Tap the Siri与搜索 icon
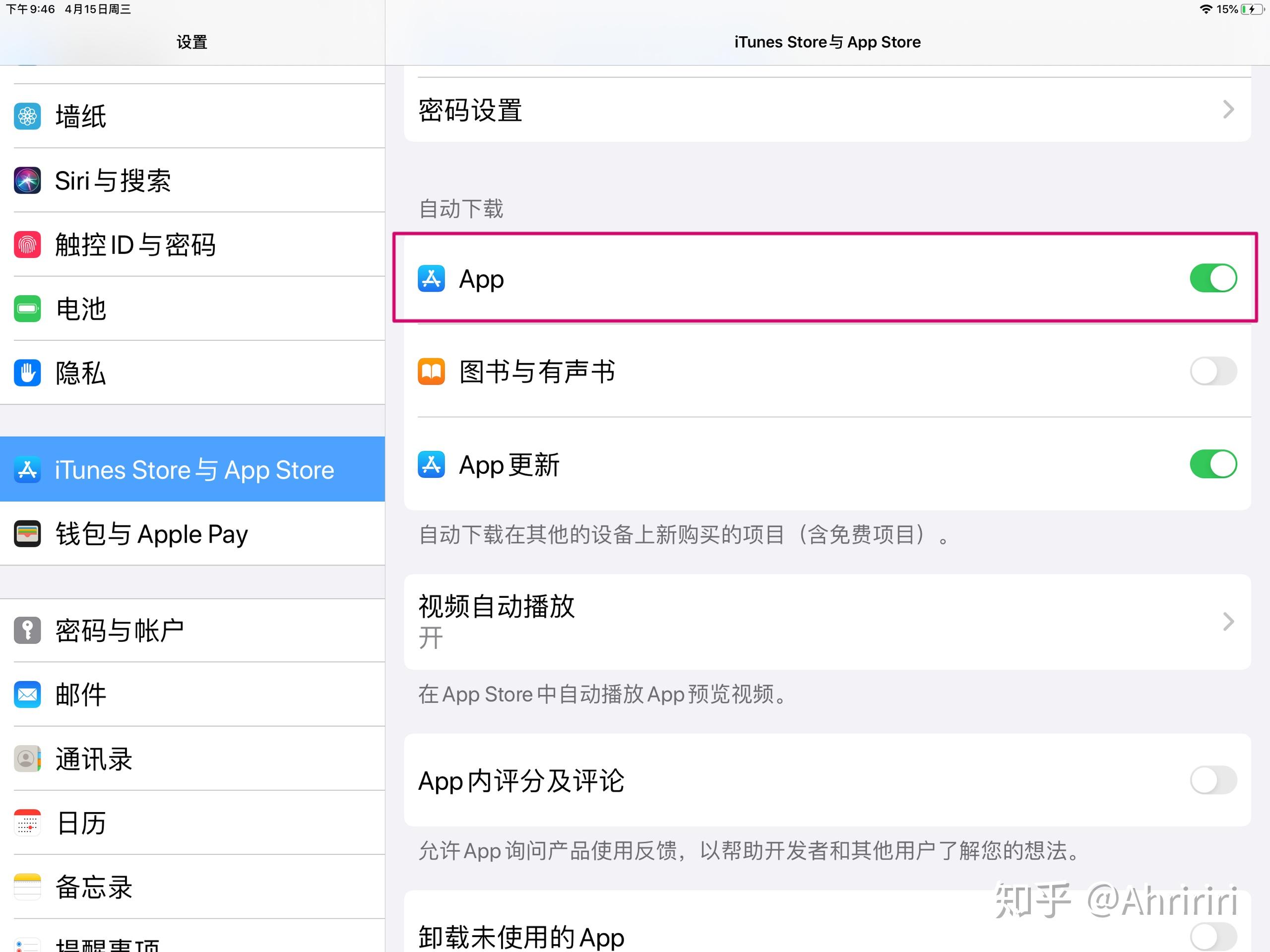The image size is (1270, 952). point(27,180)
